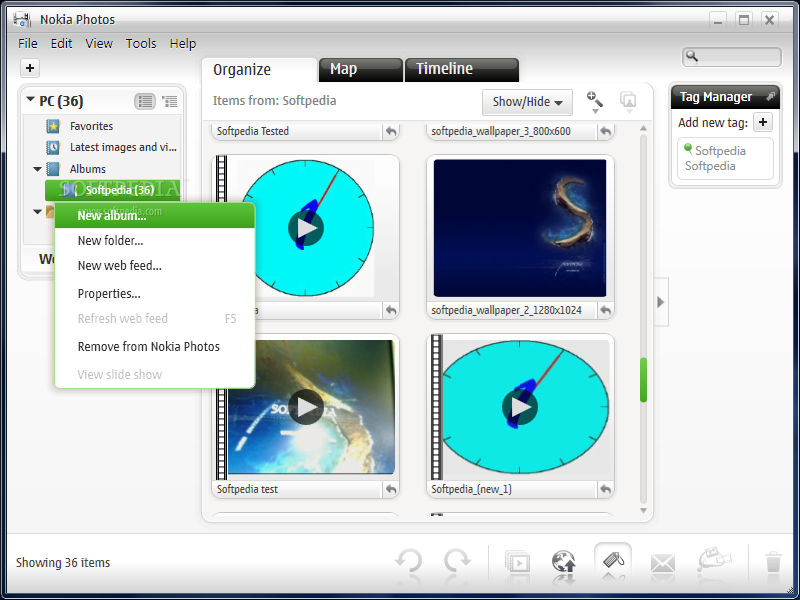Viewport: 800px width, 600px height.
Task: Click the Nokia Photos app icon
Action: 22,20
